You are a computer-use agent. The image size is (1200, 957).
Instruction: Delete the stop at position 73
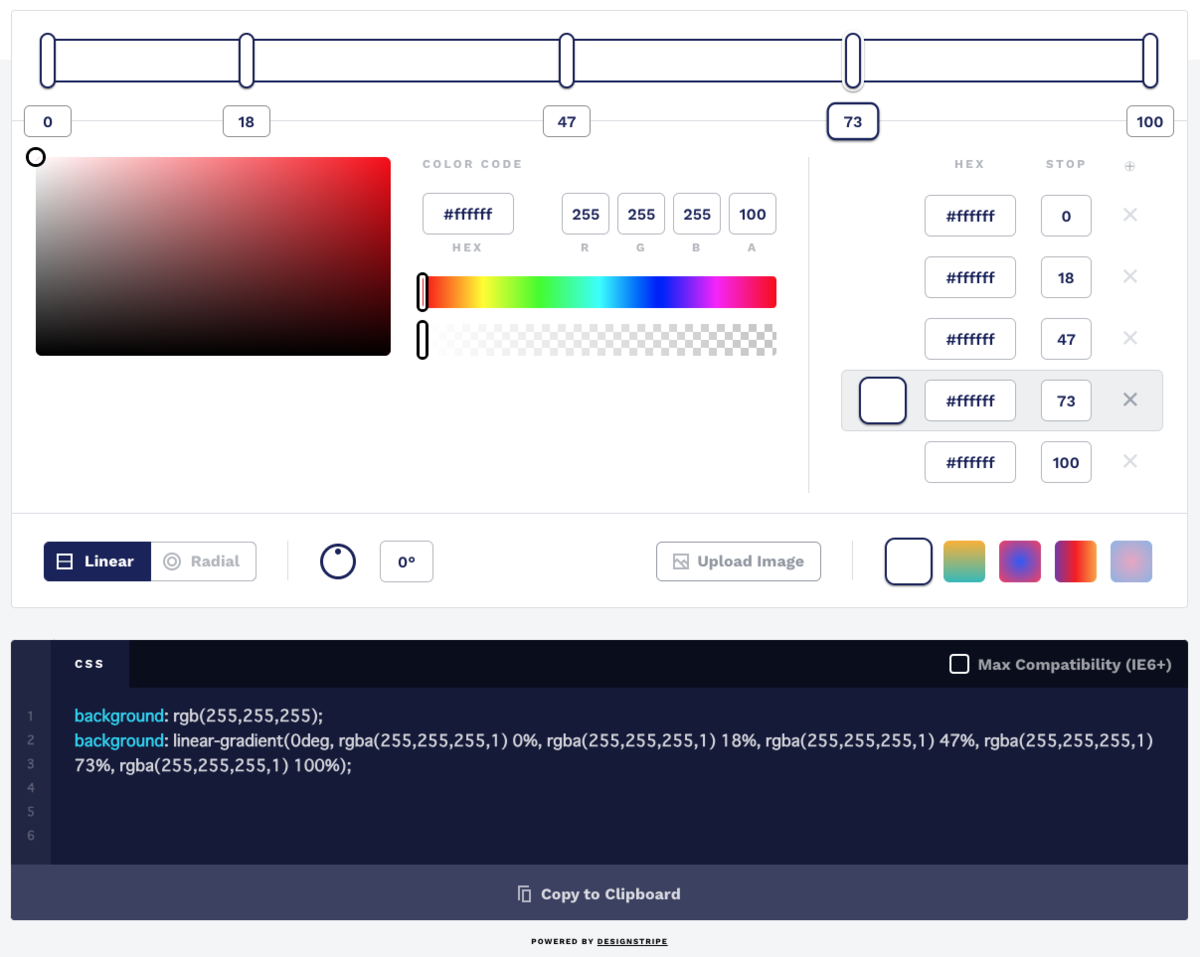(x=1130, y=399)
